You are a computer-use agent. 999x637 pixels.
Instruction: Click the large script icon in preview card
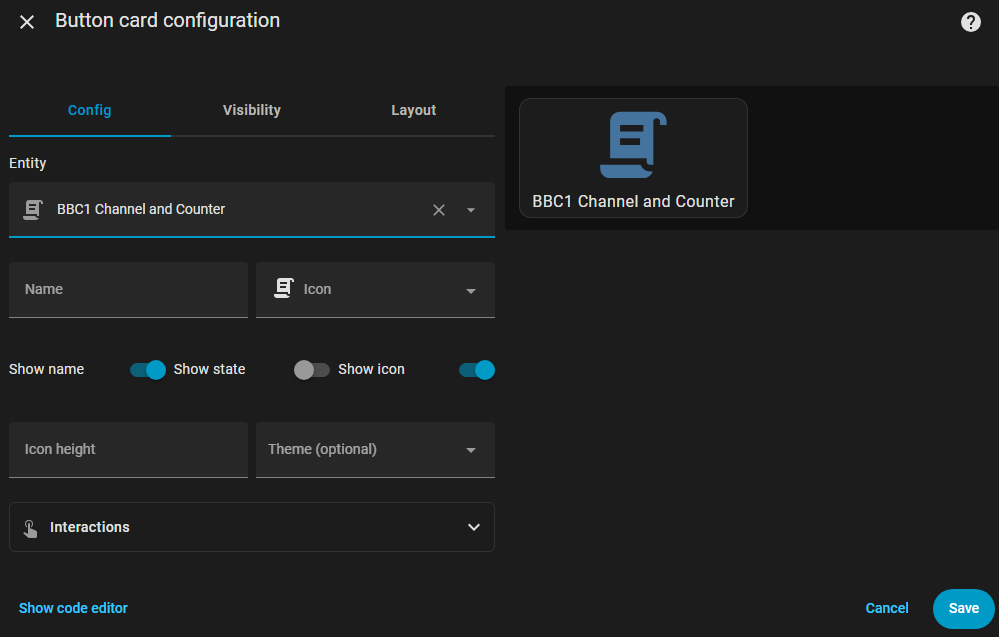[633, 145]
